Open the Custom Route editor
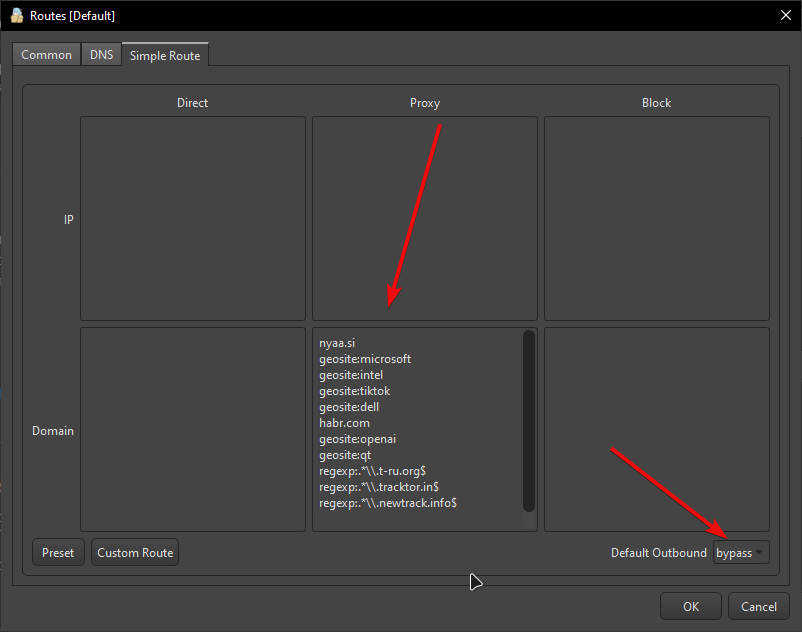 (x=135, y=552)
